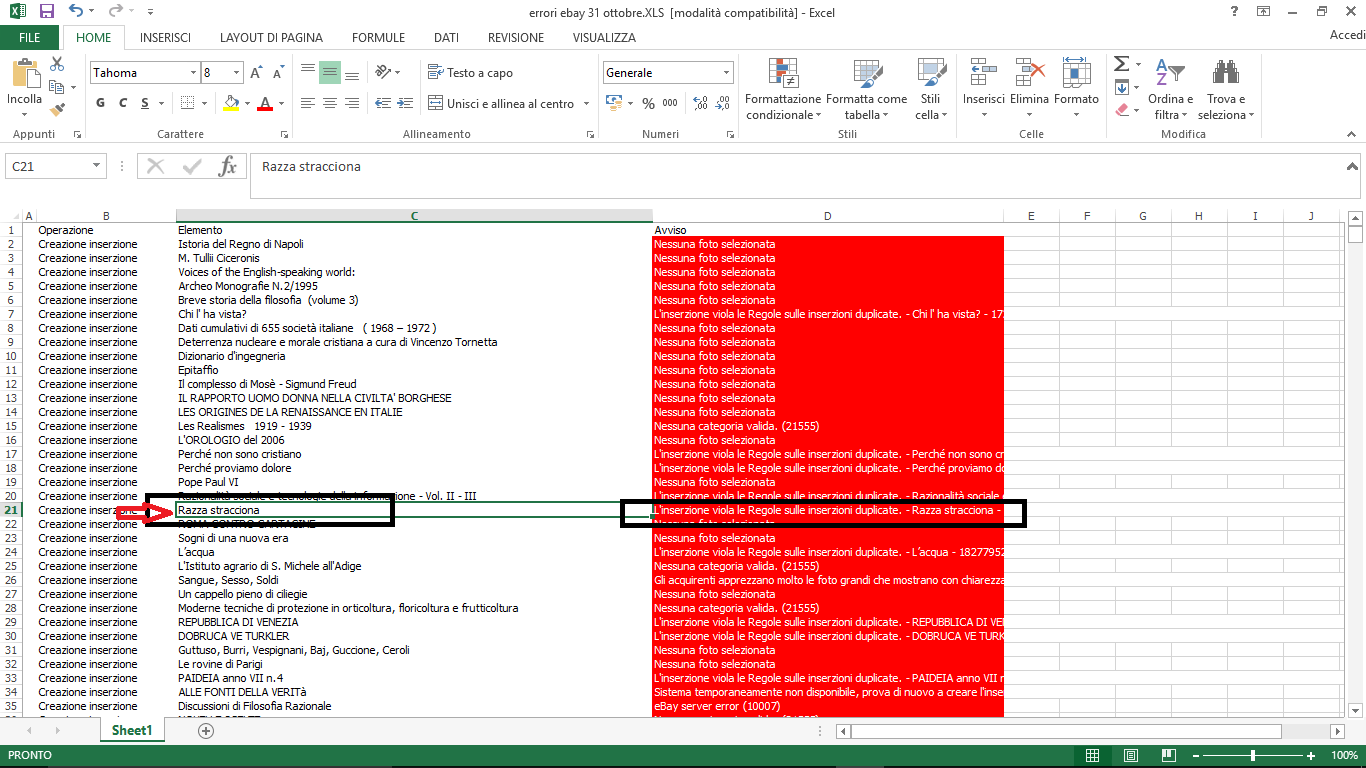Apply percent style to the cell
This screenshot has height=768, width=1366.
(648, 103)
